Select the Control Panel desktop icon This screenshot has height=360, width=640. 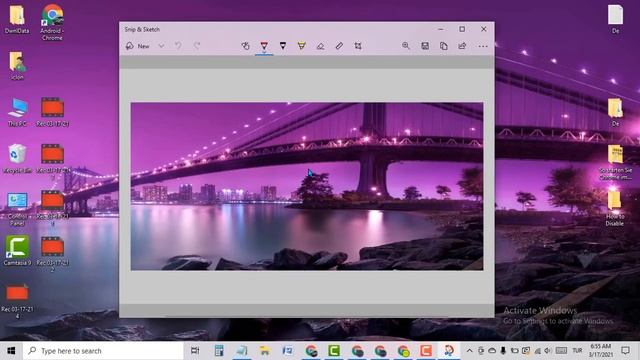click(x=17, y=209)
